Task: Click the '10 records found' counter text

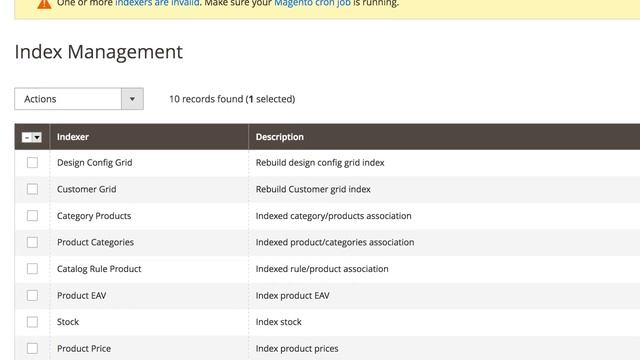Action: tap(206, 99)
